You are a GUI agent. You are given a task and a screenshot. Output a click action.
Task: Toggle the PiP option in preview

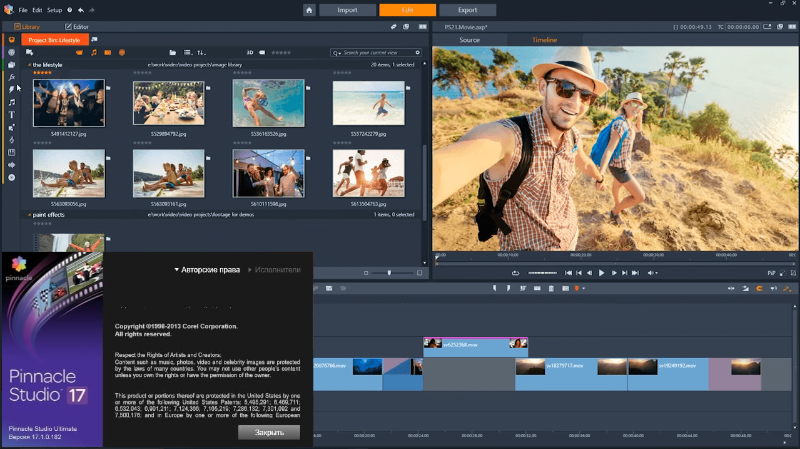771,273
